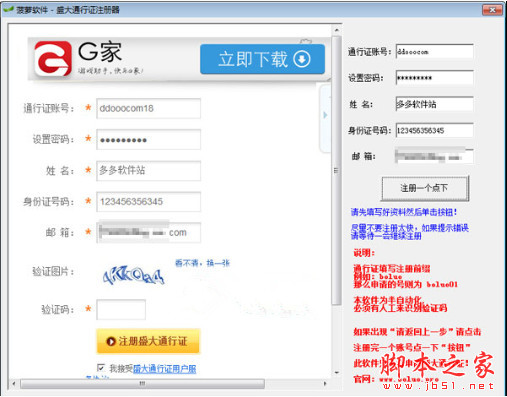Close the 盛大通行证注册器 window

point(493,10)
